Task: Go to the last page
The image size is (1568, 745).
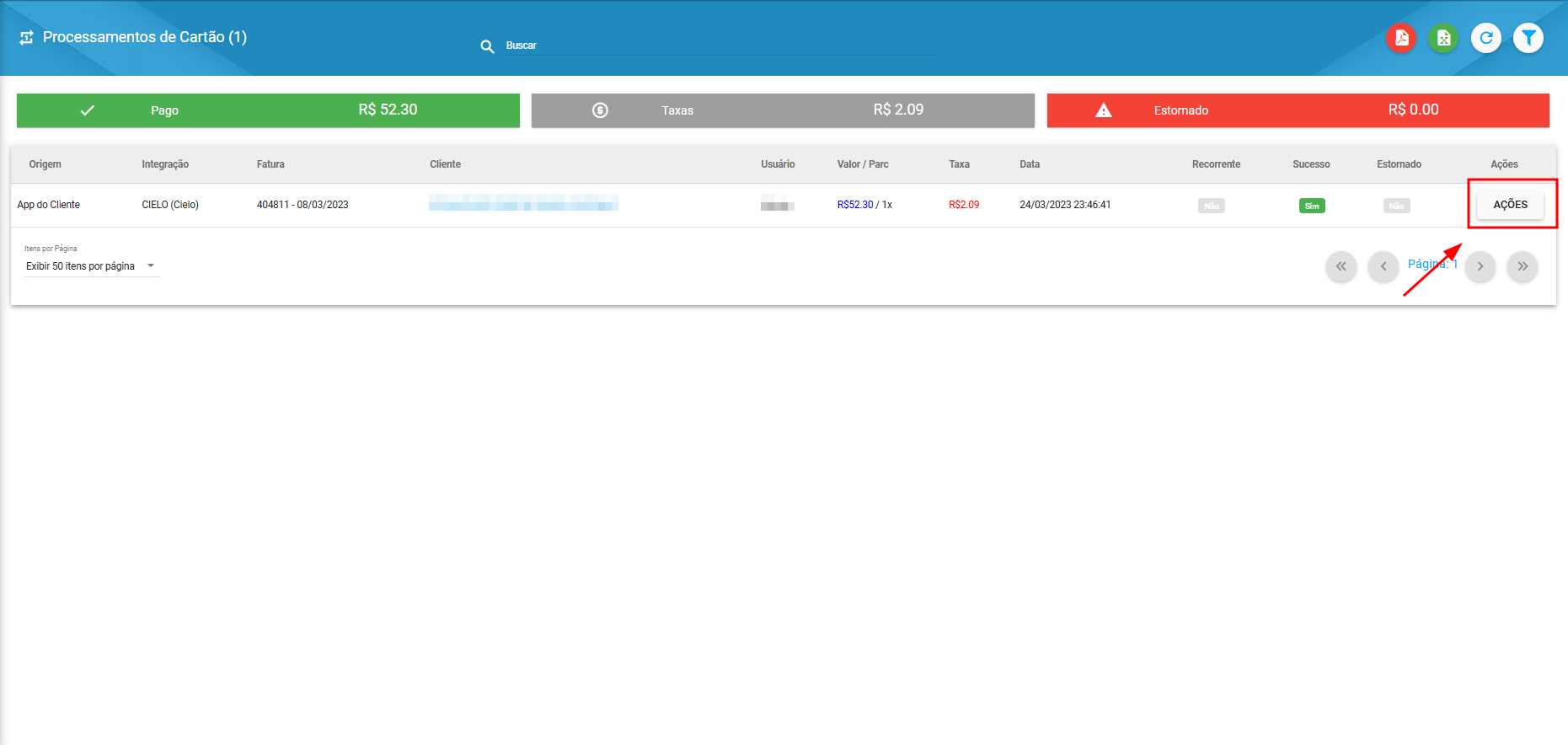Action: [x=1523, y=266]
